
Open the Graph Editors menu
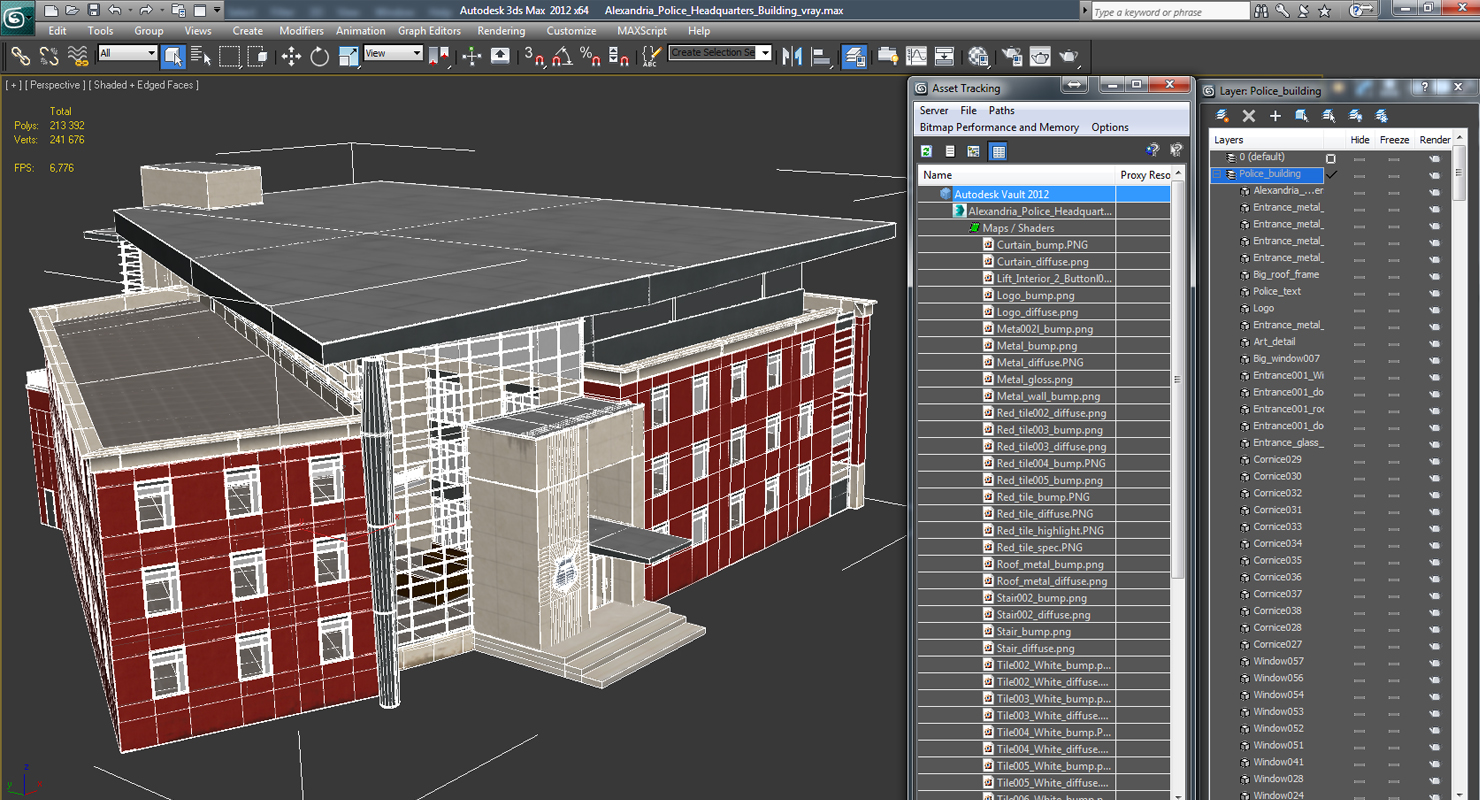click(429, 31)
